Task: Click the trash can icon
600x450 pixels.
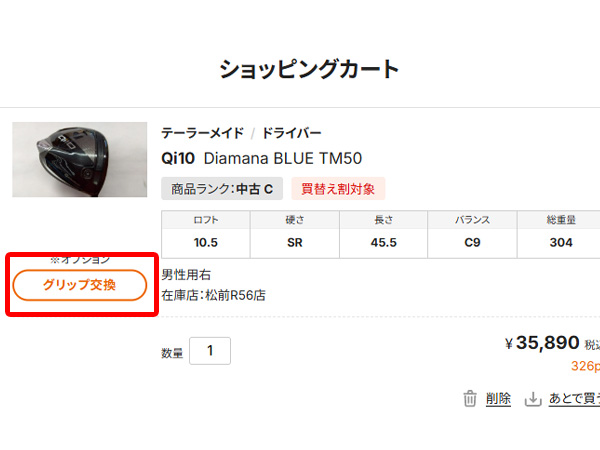Action: (470, 399)
